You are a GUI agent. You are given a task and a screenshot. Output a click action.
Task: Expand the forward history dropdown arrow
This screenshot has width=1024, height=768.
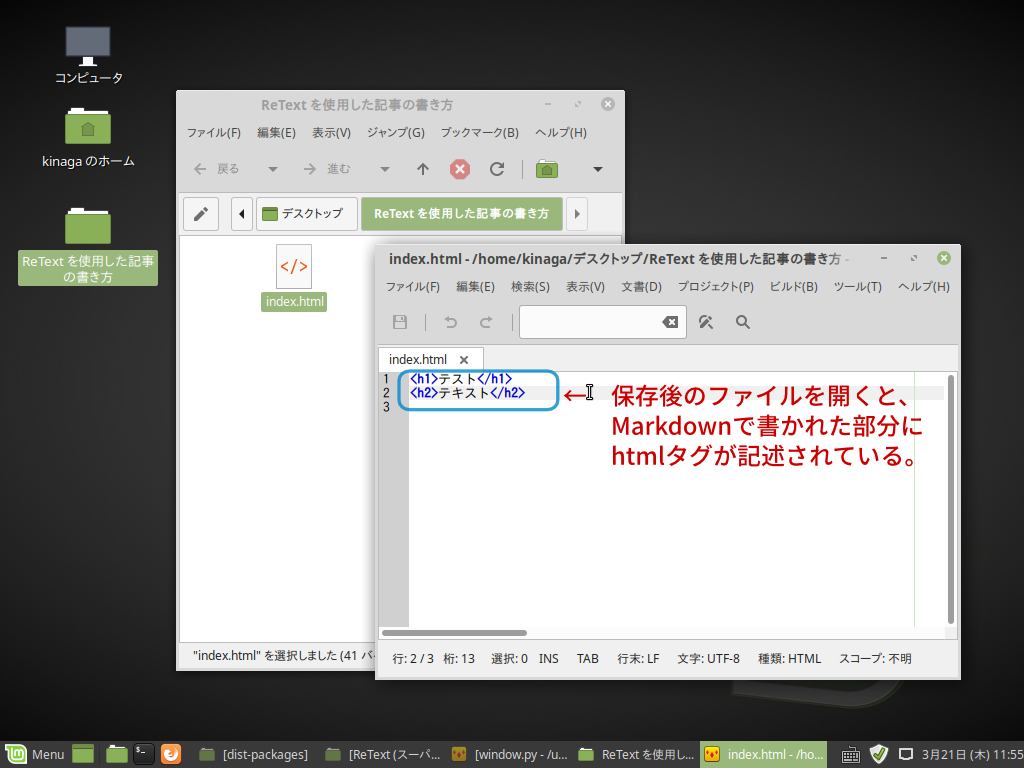click(x=385, y=169)
